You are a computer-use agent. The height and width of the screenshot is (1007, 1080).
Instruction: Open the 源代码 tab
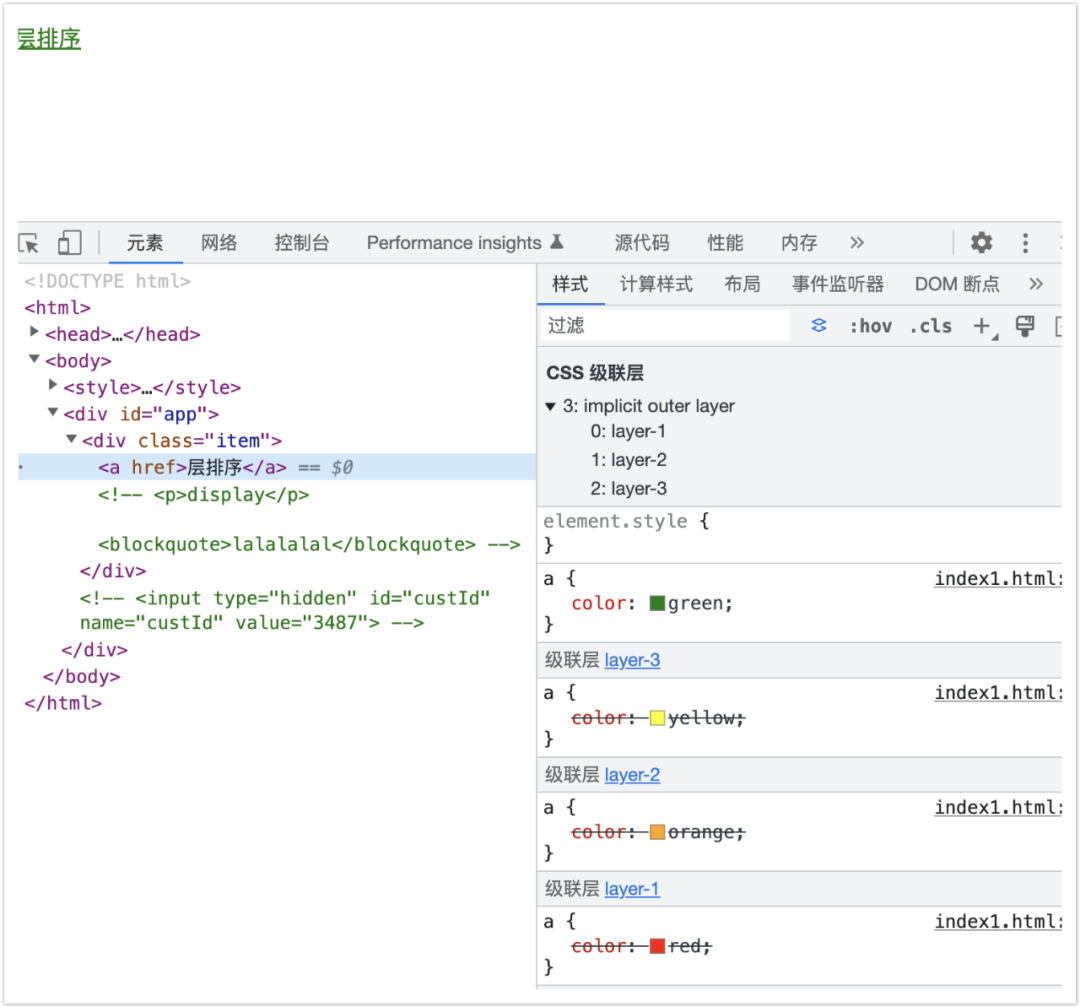pos(642,242)
